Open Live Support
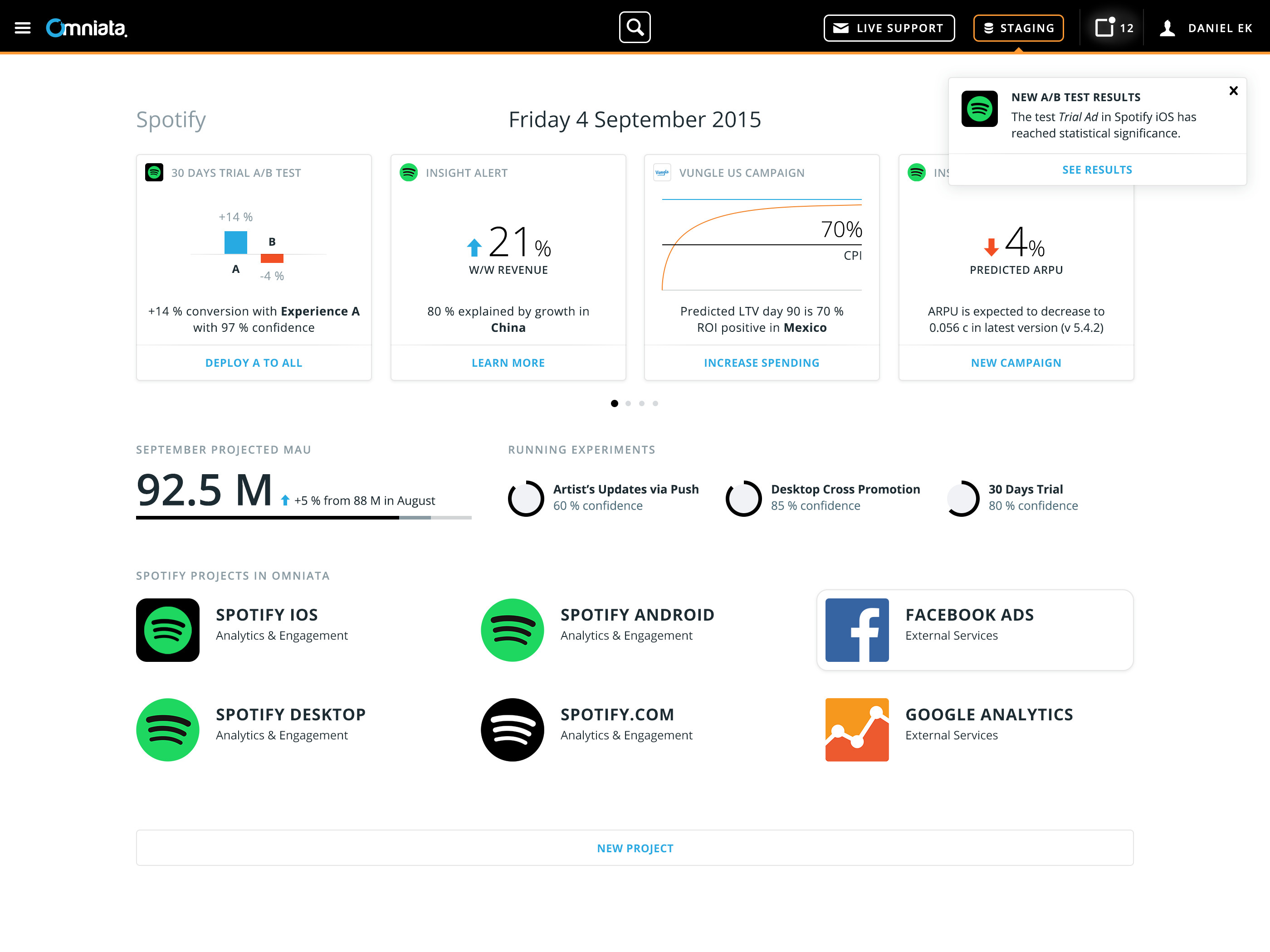 coord(889,28)
